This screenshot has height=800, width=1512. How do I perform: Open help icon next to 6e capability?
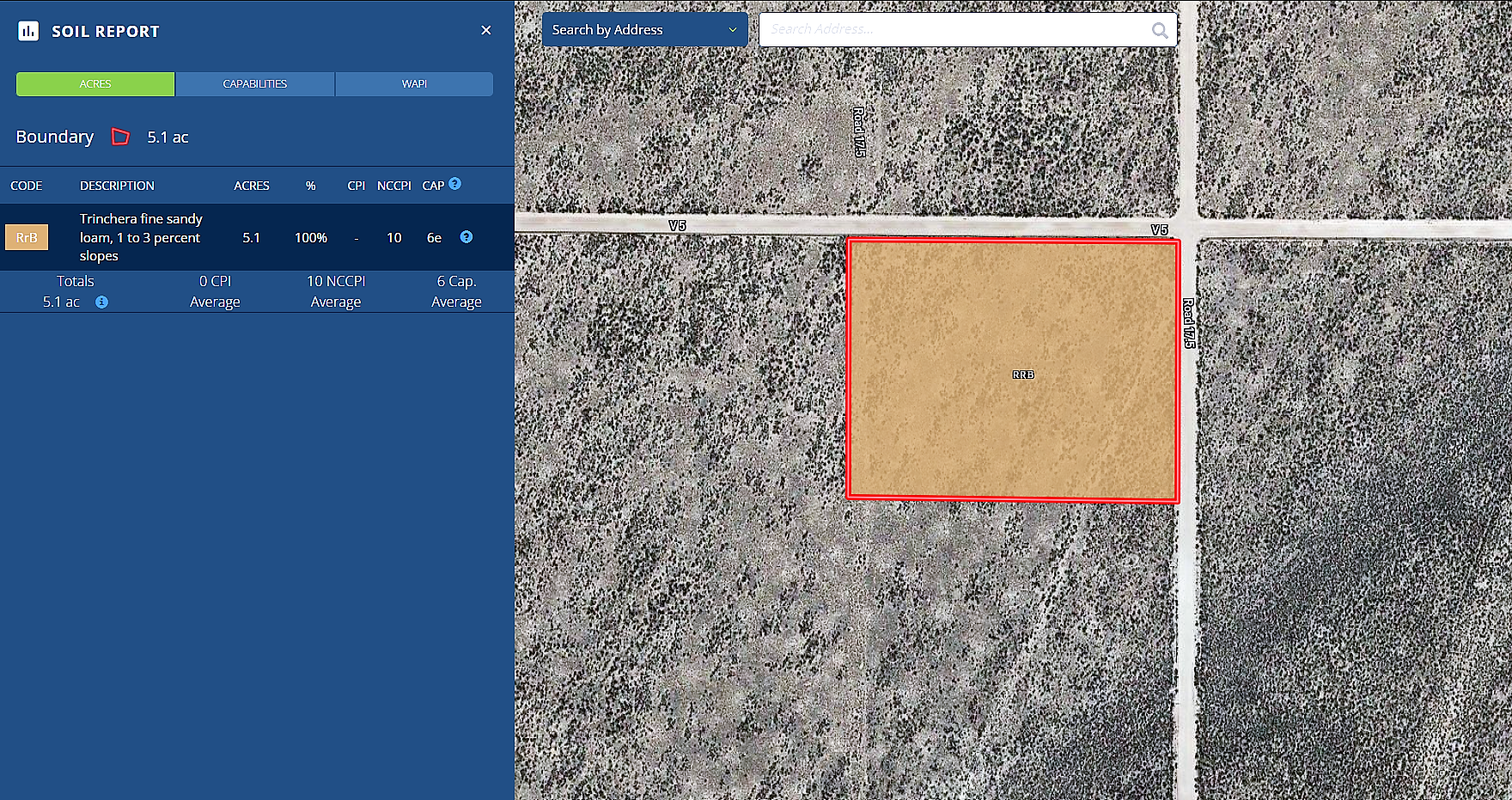pyautogui.click(x=466, y=237)
